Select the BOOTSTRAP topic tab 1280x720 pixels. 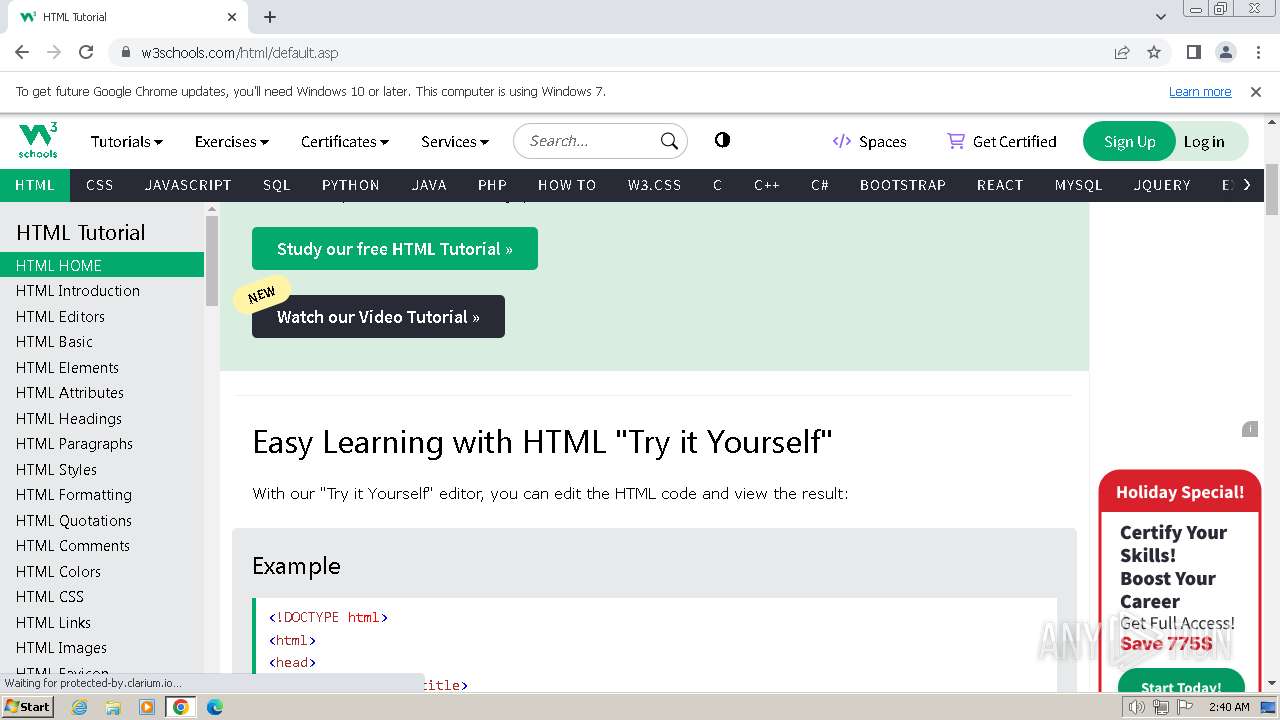(903, 185)
